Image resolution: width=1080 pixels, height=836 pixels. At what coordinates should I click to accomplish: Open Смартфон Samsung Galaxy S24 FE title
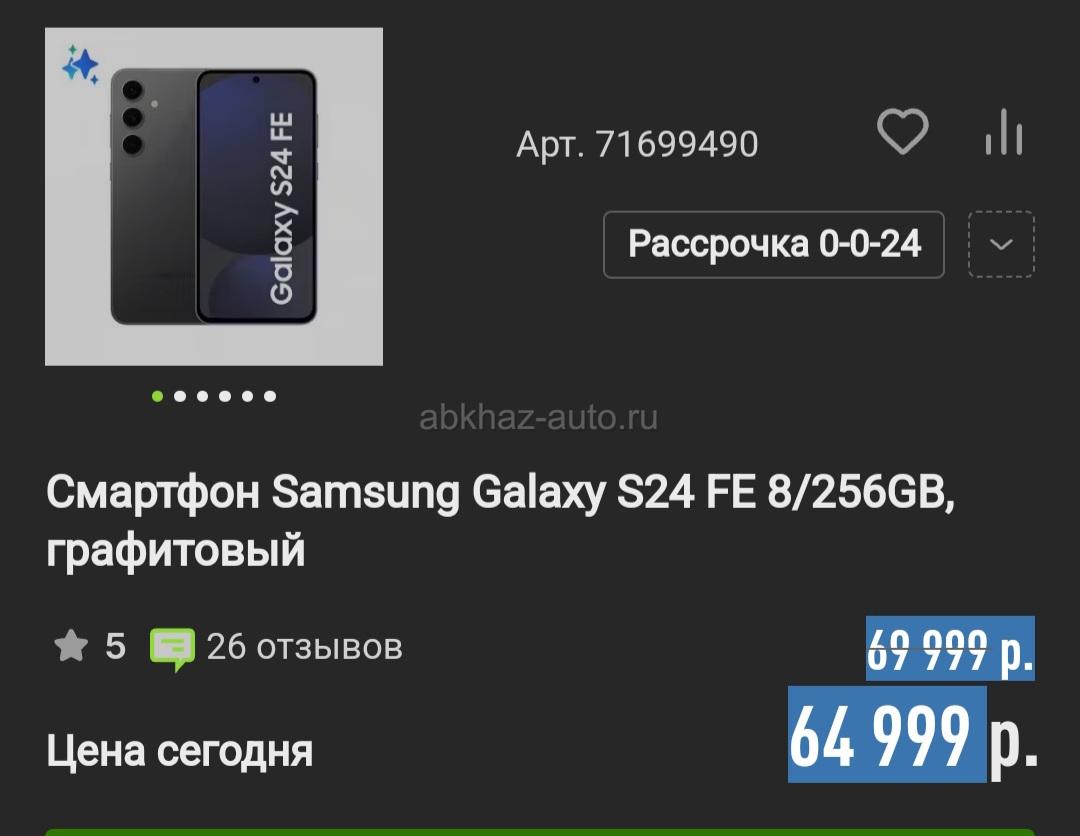coord(501,521)
